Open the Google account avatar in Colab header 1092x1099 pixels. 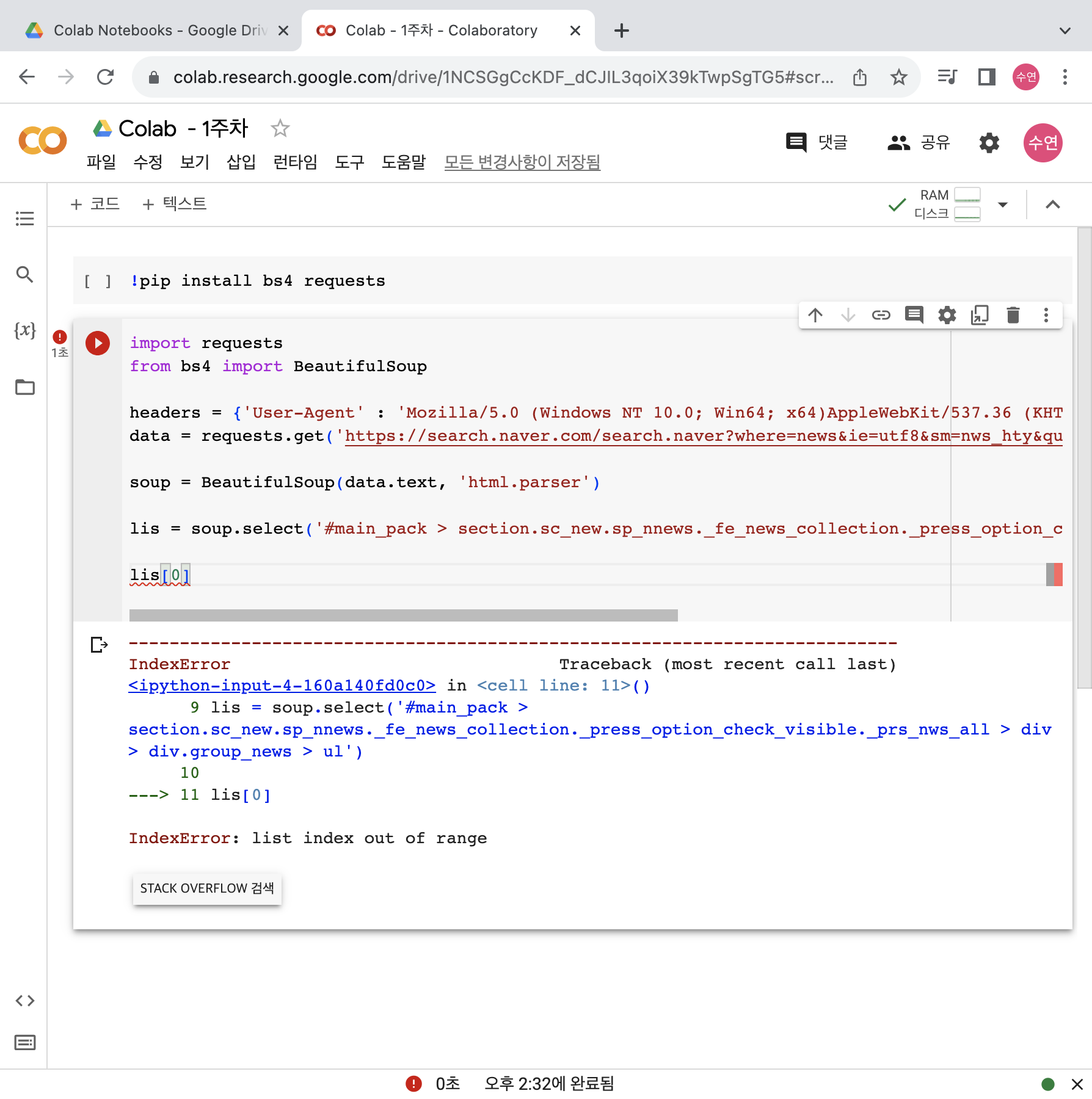tap(1043, 143)
